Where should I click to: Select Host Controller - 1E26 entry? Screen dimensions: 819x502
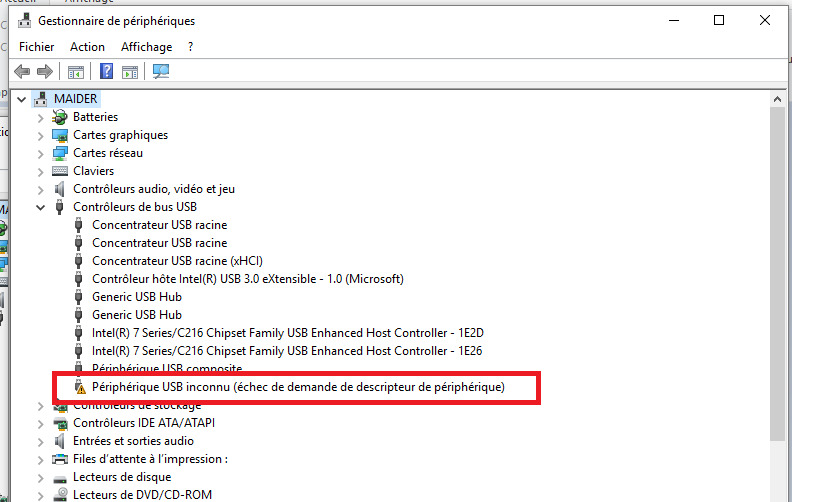point(287,351)
